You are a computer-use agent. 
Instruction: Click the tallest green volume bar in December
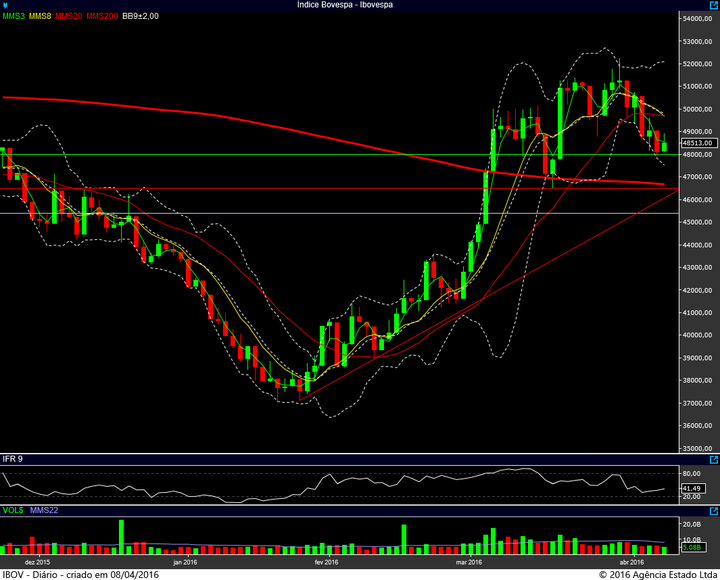121,537
